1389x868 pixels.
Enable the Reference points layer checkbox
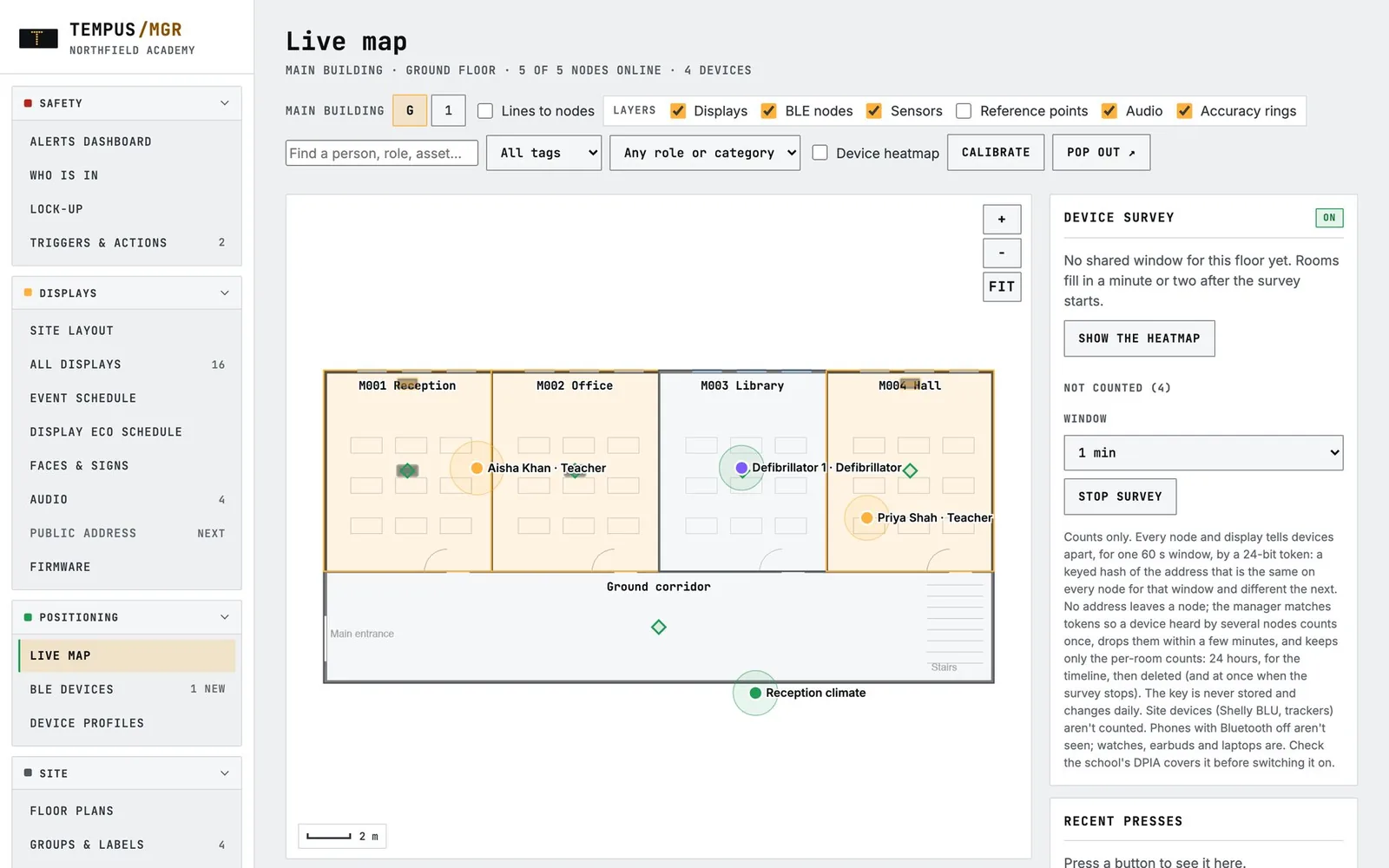[964, 111]
